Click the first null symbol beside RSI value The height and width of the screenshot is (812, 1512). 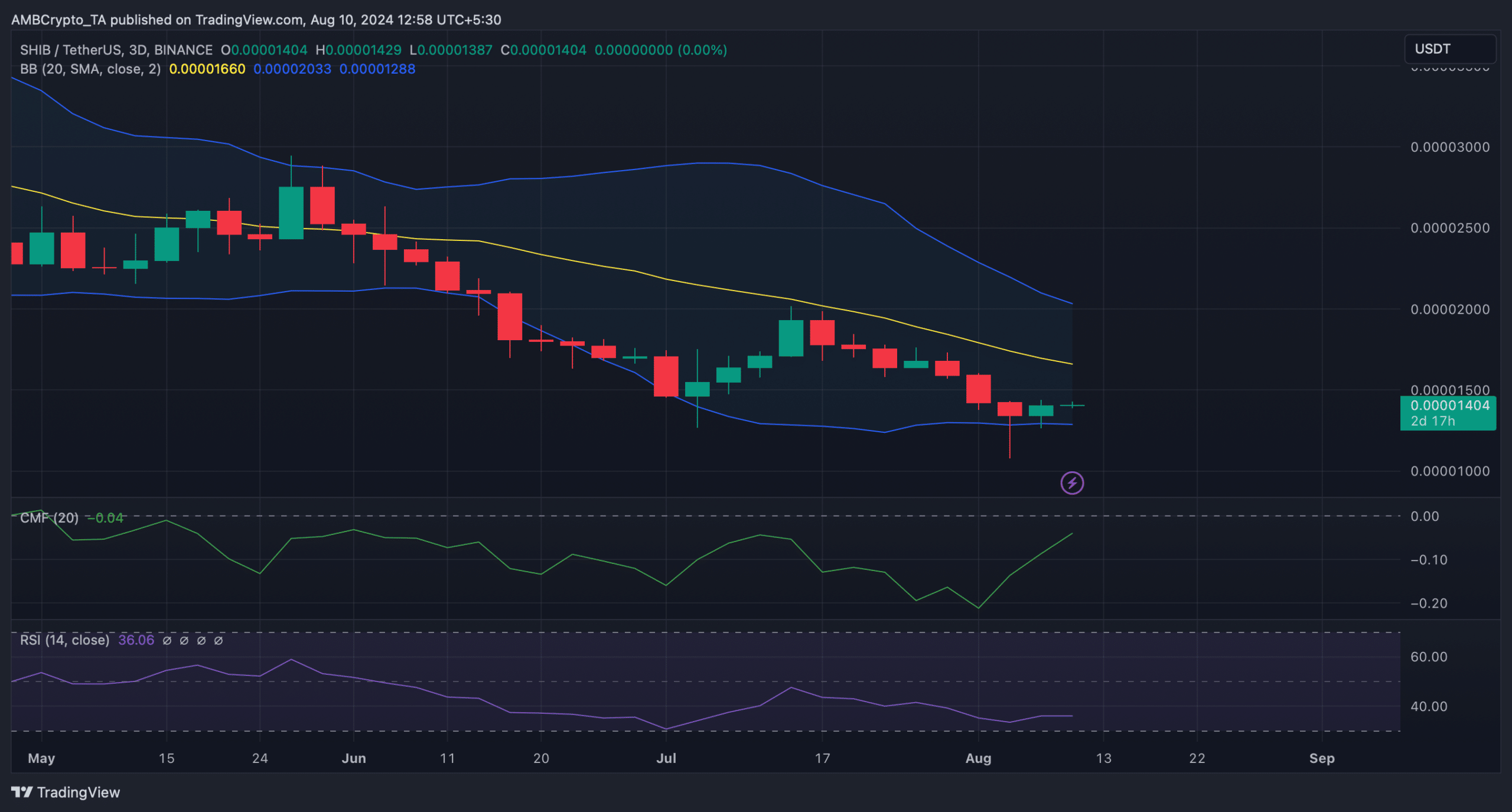[167, 641]
